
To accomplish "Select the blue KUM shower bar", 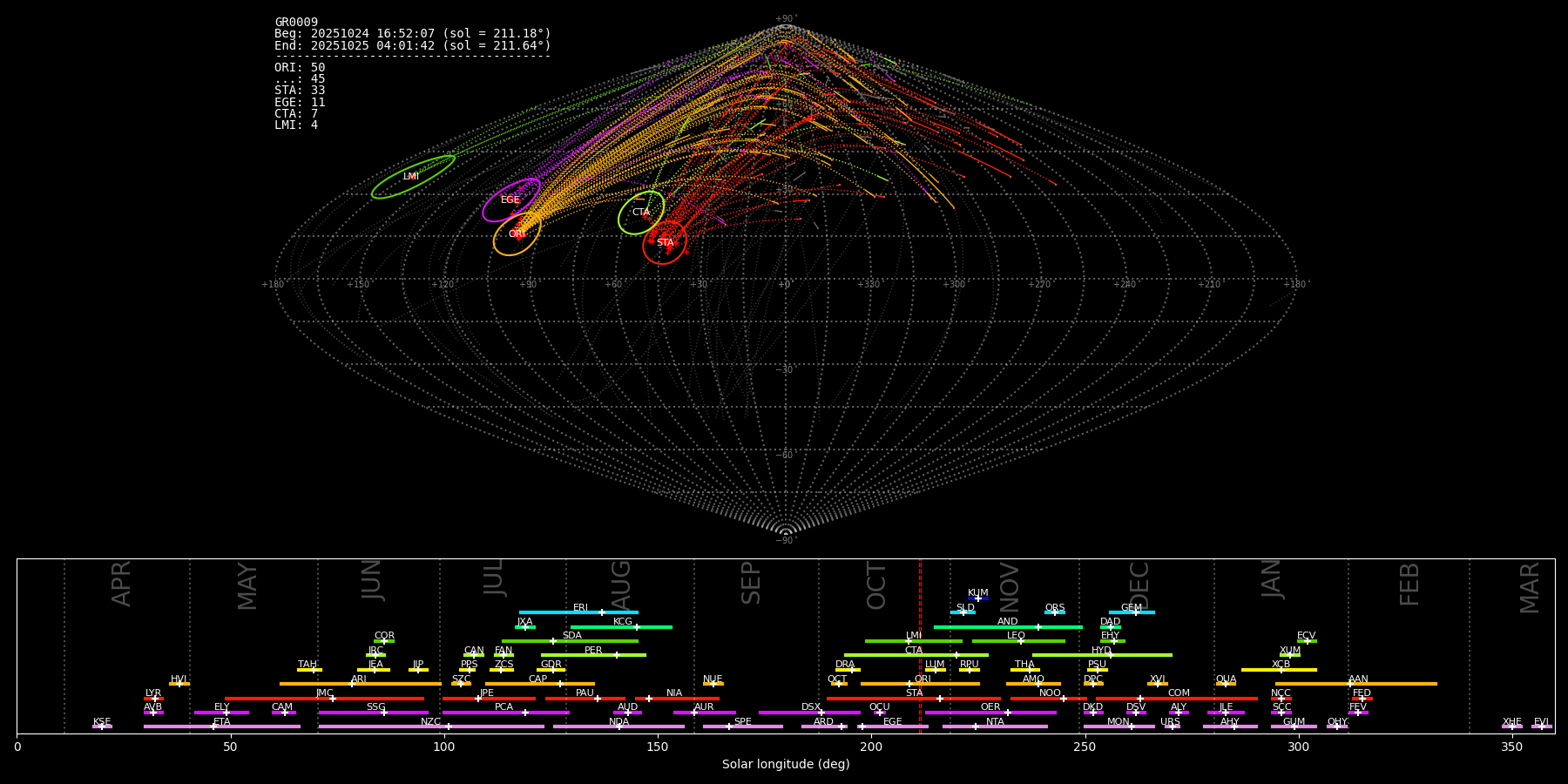I will tap(978, 598).
